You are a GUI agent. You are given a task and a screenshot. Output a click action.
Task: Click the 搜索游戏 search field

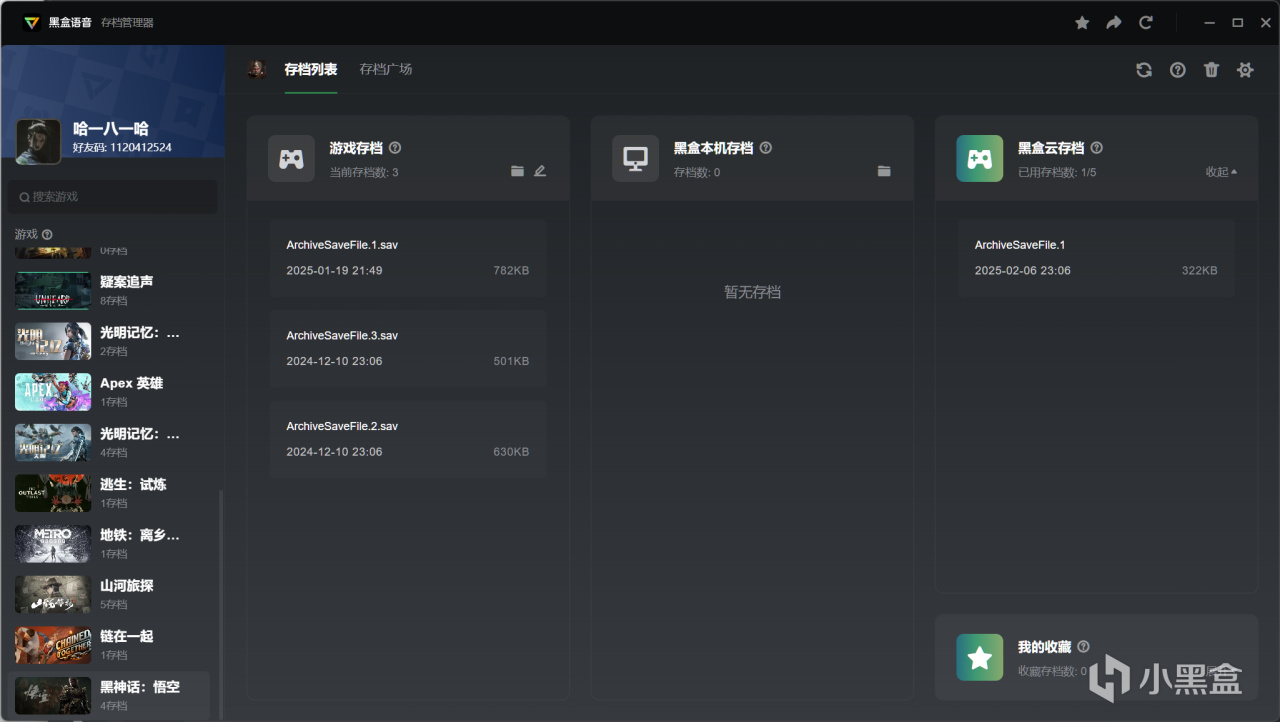112,197
